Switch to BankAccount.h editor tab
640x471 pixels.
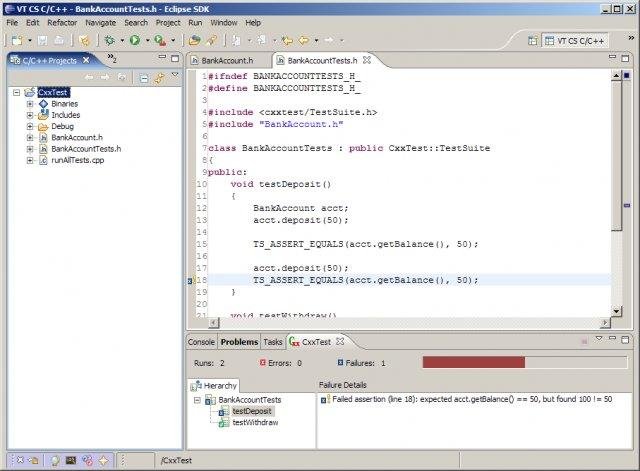[226, 61]
